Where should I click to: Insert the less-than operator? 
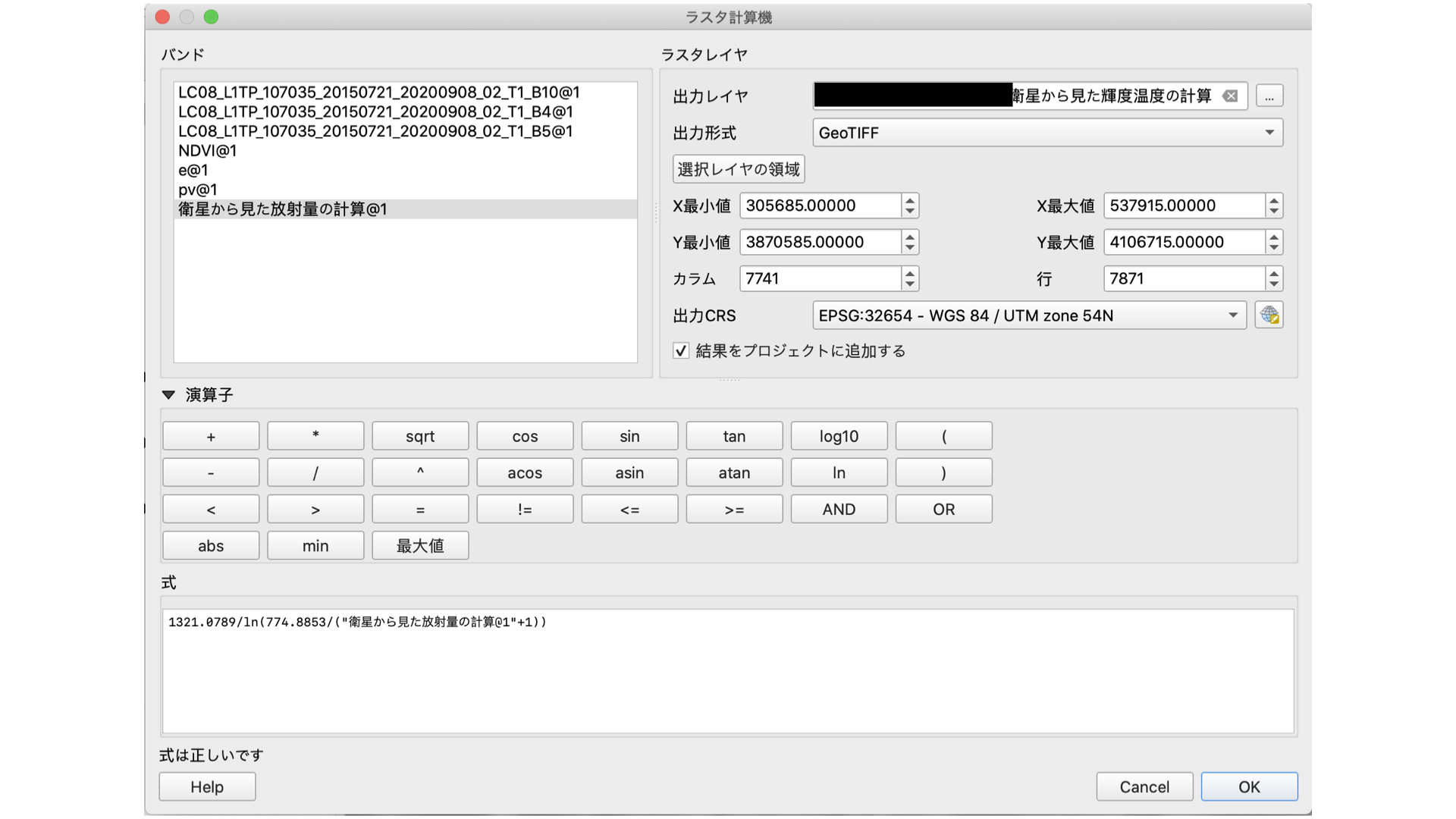tap(211, 509)
